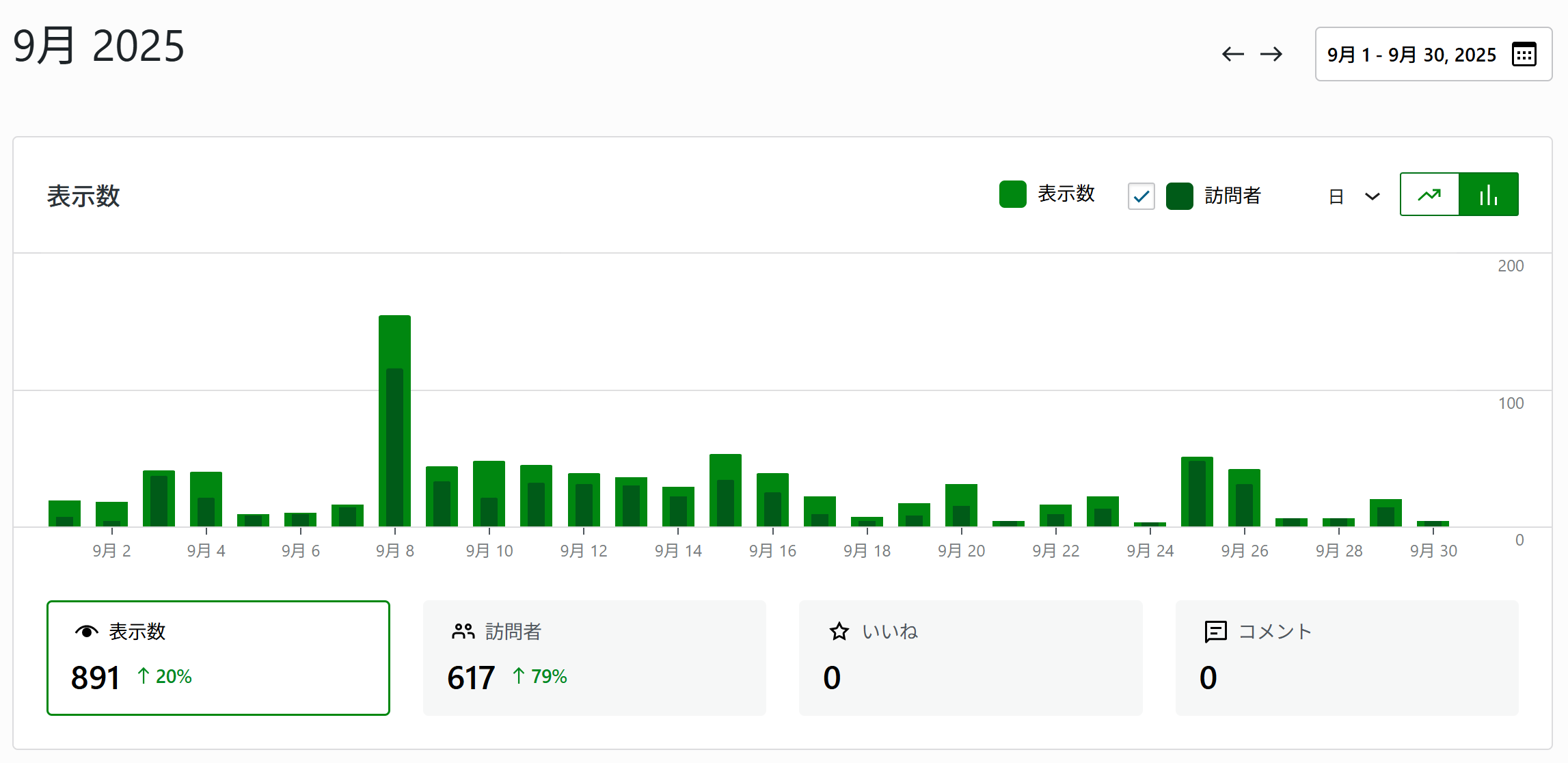This screenshot has width=1568, height=763.
Task: Go to next month with right arrow
Action: (1271, 54)
